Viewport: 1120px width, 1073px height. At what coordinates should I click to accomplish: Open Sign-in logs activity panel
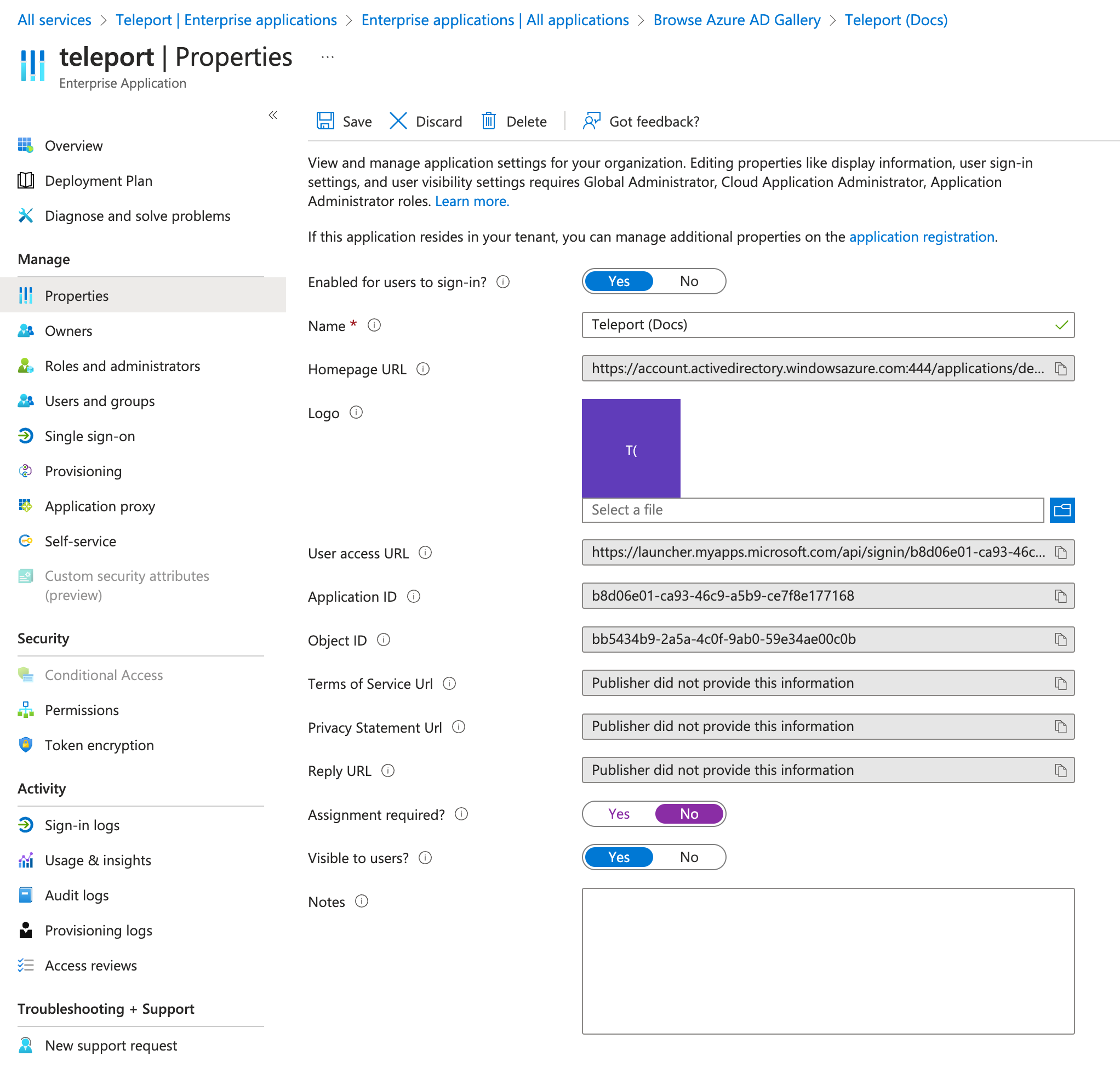[x=83, y=825]
